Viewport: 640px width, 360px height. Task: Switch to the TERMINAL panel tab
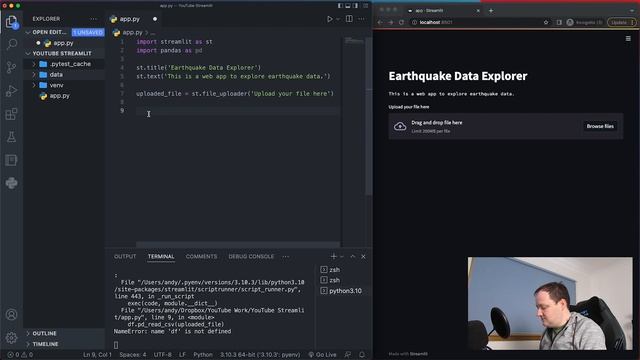[x=161, y=256]
